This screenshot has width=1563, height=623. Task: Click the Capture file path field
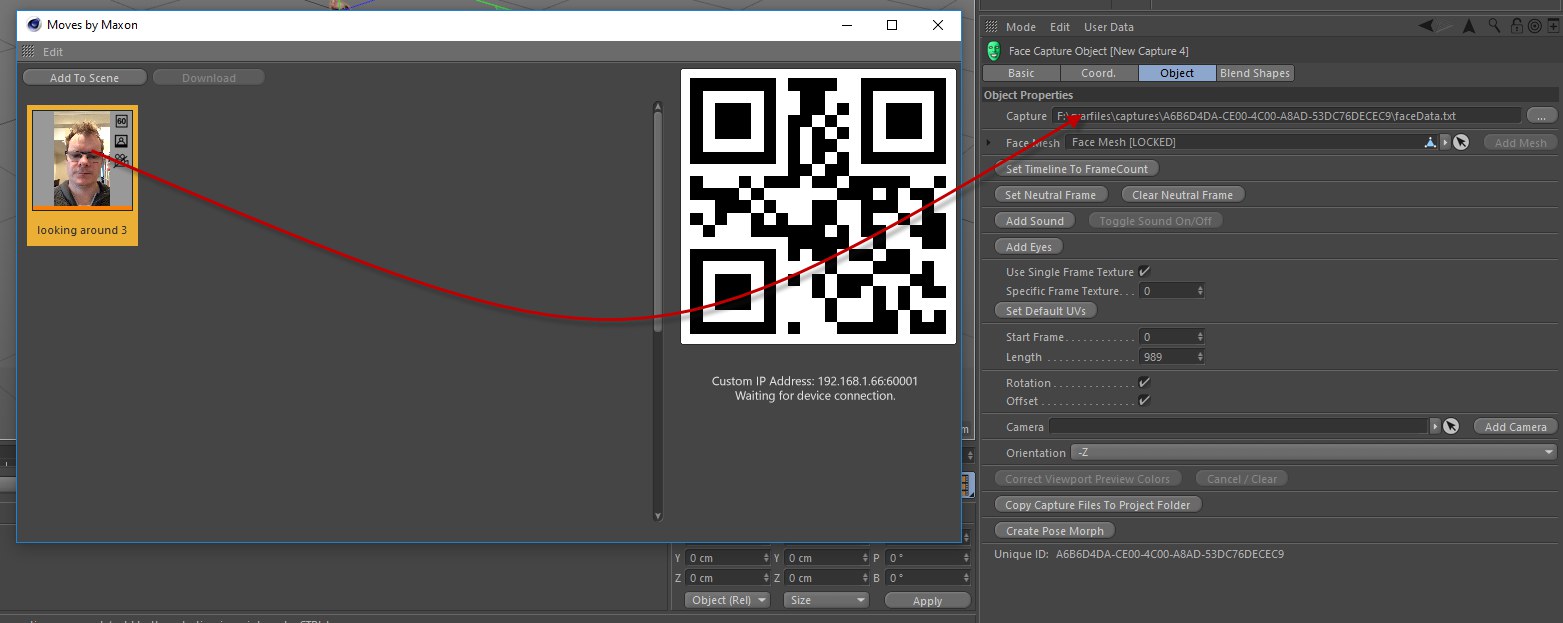tap(1286, 116)
